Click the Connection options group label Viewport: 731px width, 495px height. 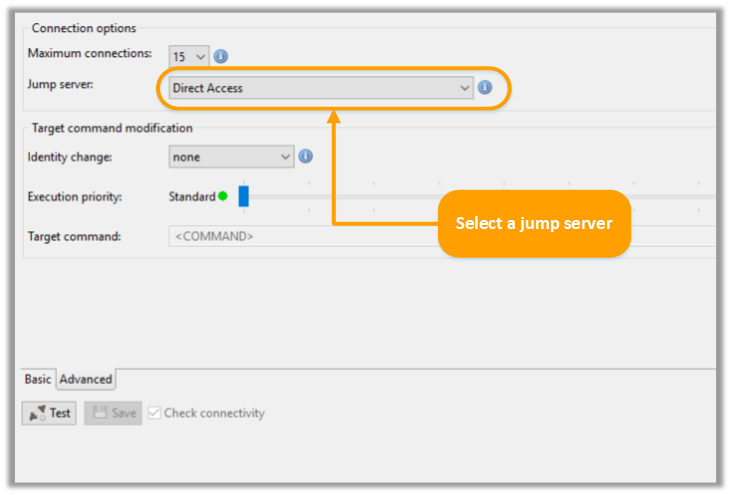coord(84,28)
